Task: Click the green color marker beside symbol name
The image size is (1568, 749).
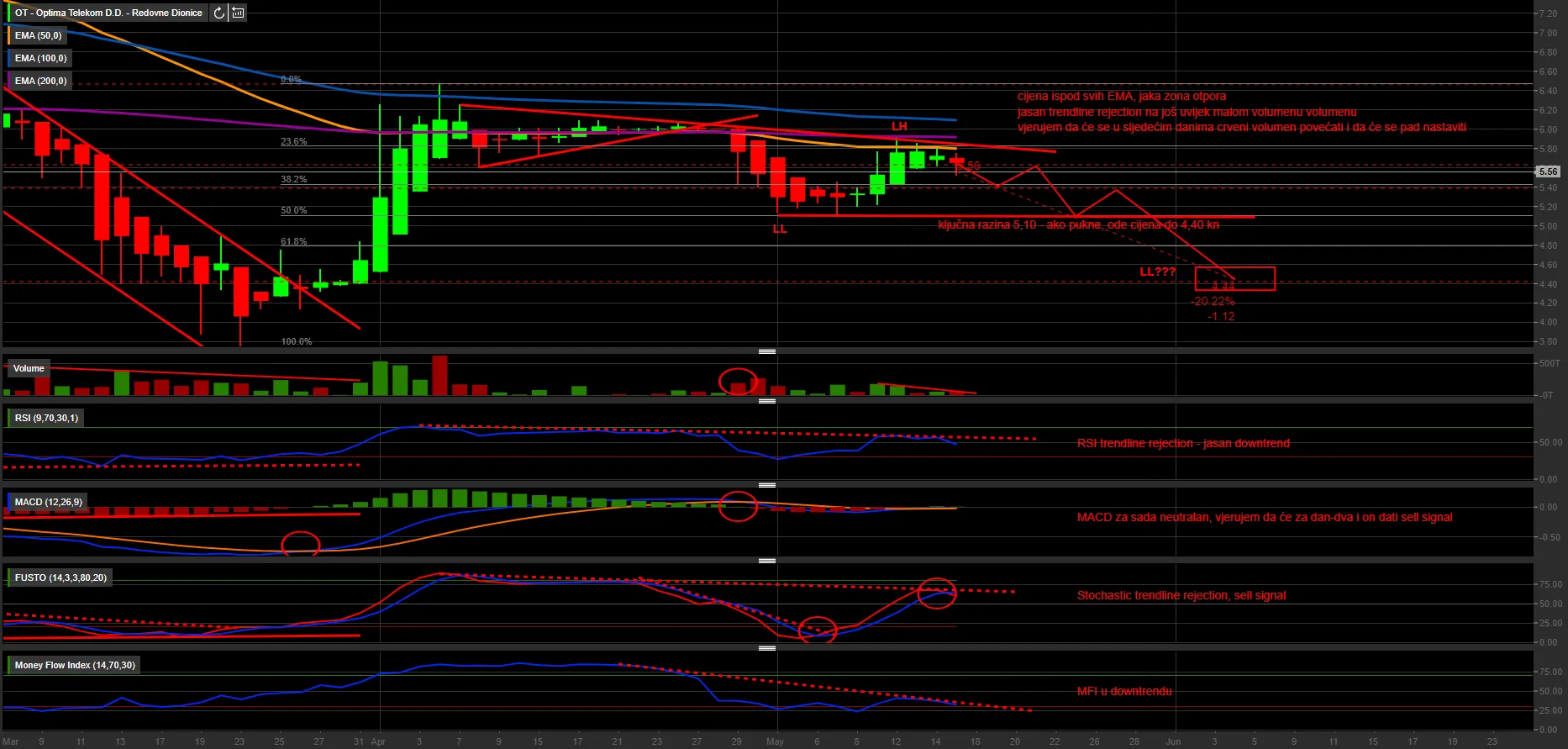Action: (8, 13)
